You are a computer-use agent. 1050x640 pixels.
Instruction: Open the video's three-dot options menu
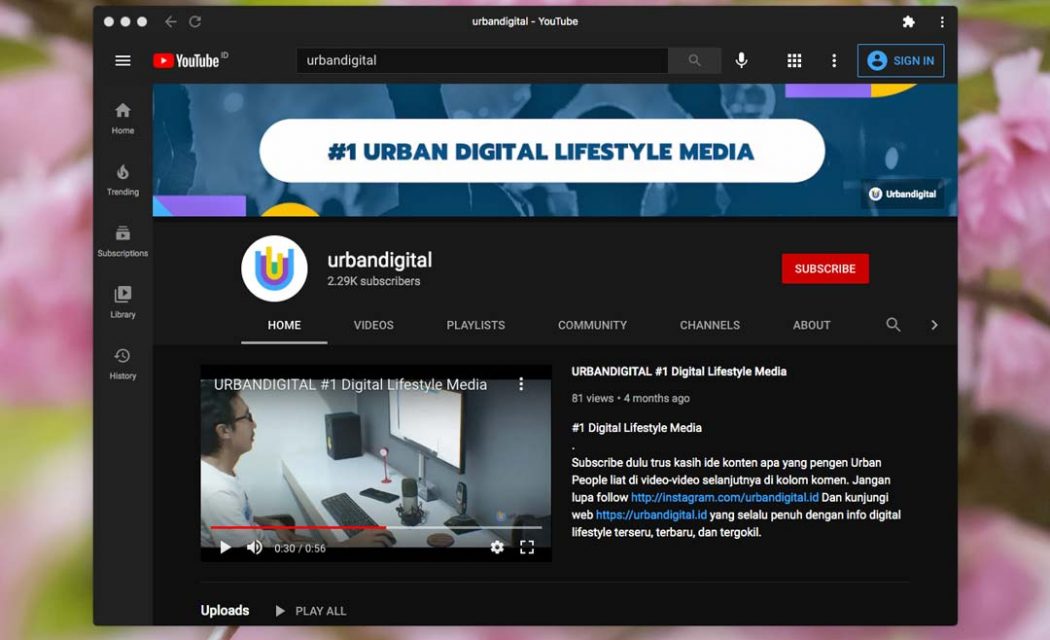click(519, 384)
